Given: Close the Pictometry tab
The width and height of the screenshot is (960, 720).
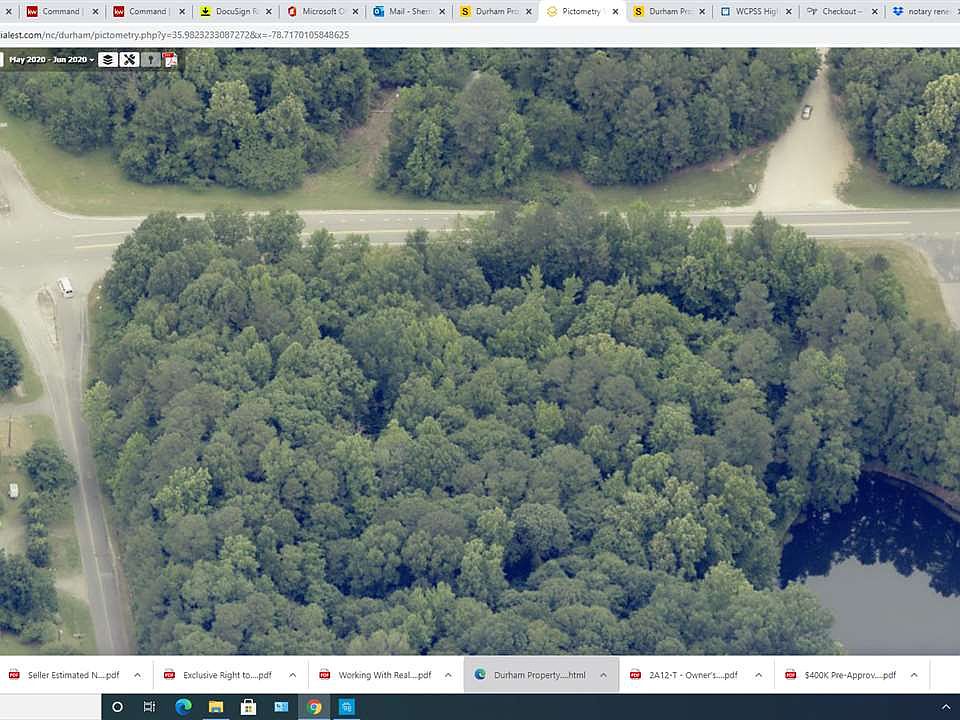Looking at the screenshot, I should pyautogui.click(x=615, y=12).
